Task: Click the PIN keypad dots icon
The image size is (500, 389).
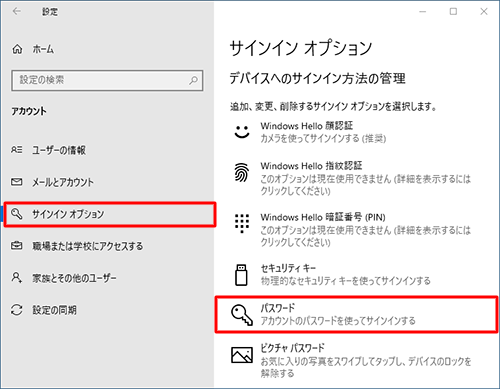Action: [242, 223]
